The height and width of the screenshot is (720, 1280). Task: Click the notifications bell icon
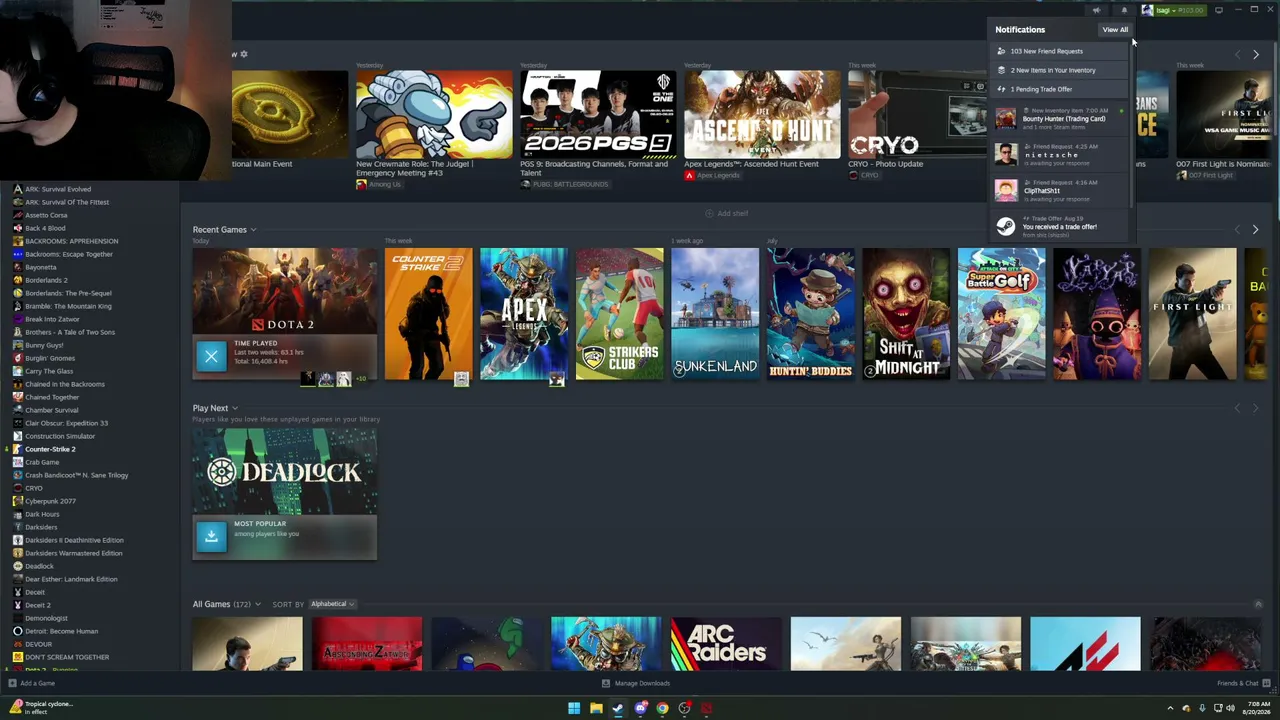coord(1124,10)
